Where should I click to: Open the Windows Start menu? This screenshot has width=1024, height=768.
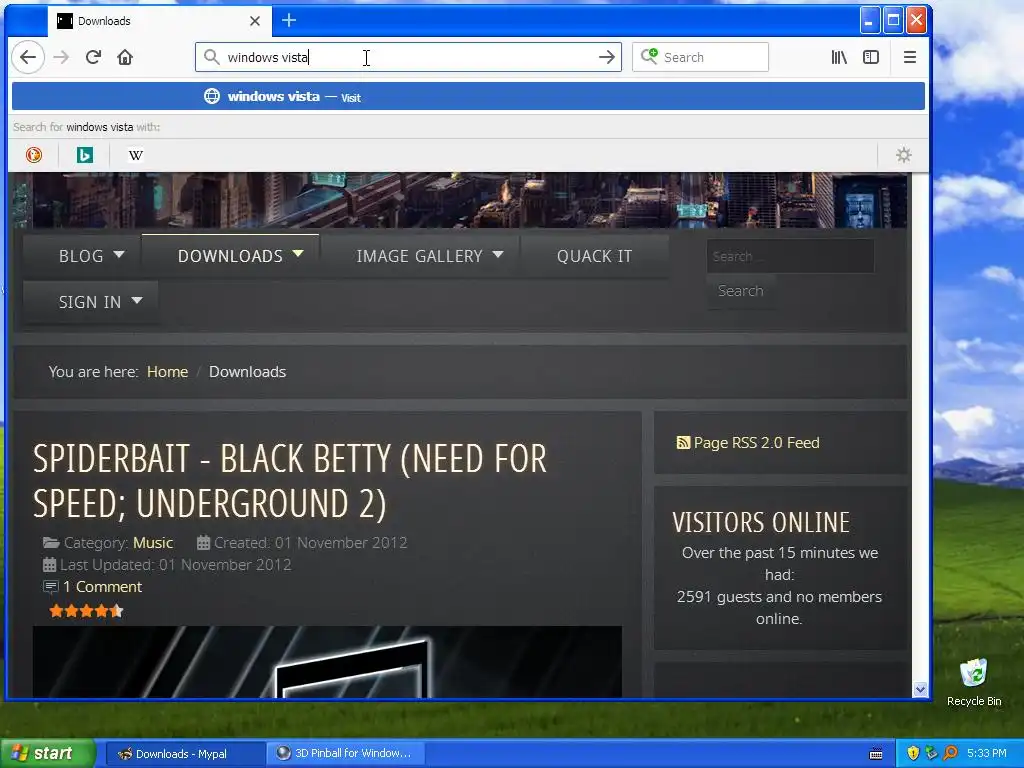click(47, 753)
